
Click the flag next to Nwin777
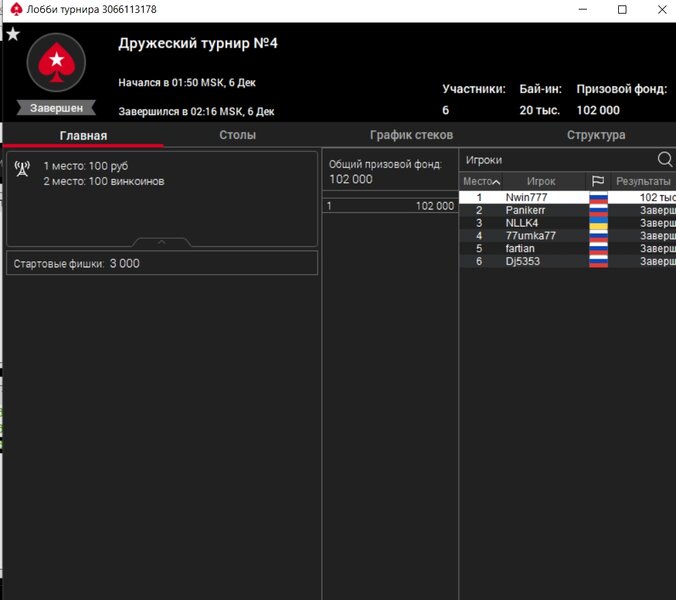[598, 198]
